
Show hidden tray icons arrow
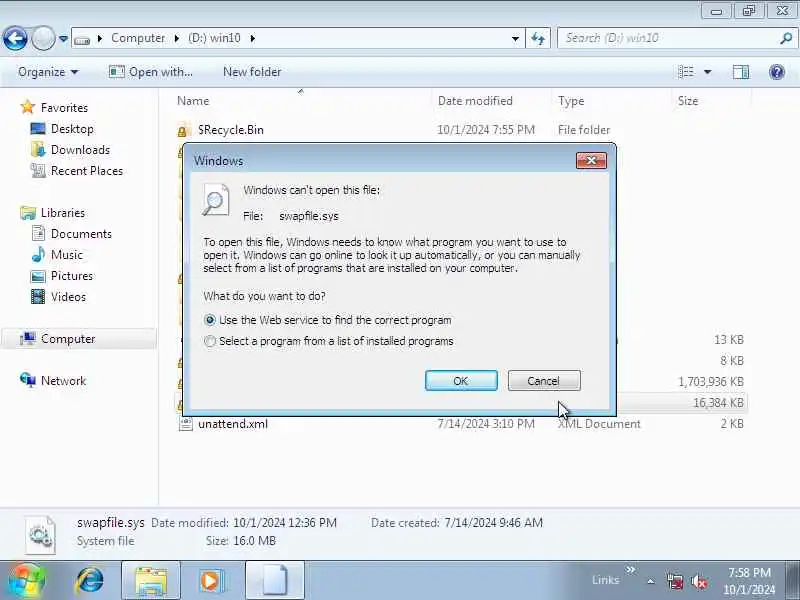tap(651, 581)
